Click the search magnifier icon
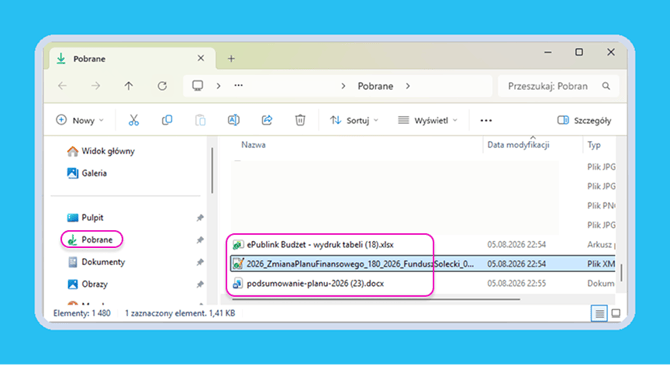670x365 pixels. click(x=606, y=86)
